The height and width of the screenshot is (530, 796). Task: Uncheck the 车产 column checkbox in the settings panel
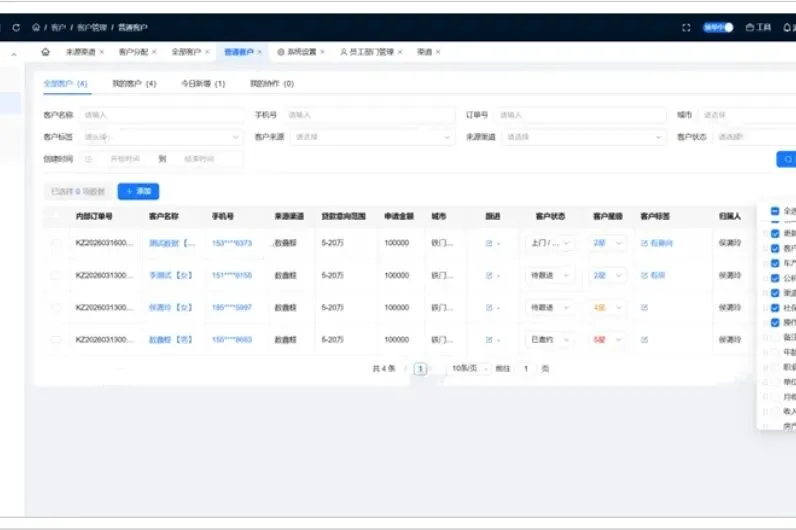(775, 263)
